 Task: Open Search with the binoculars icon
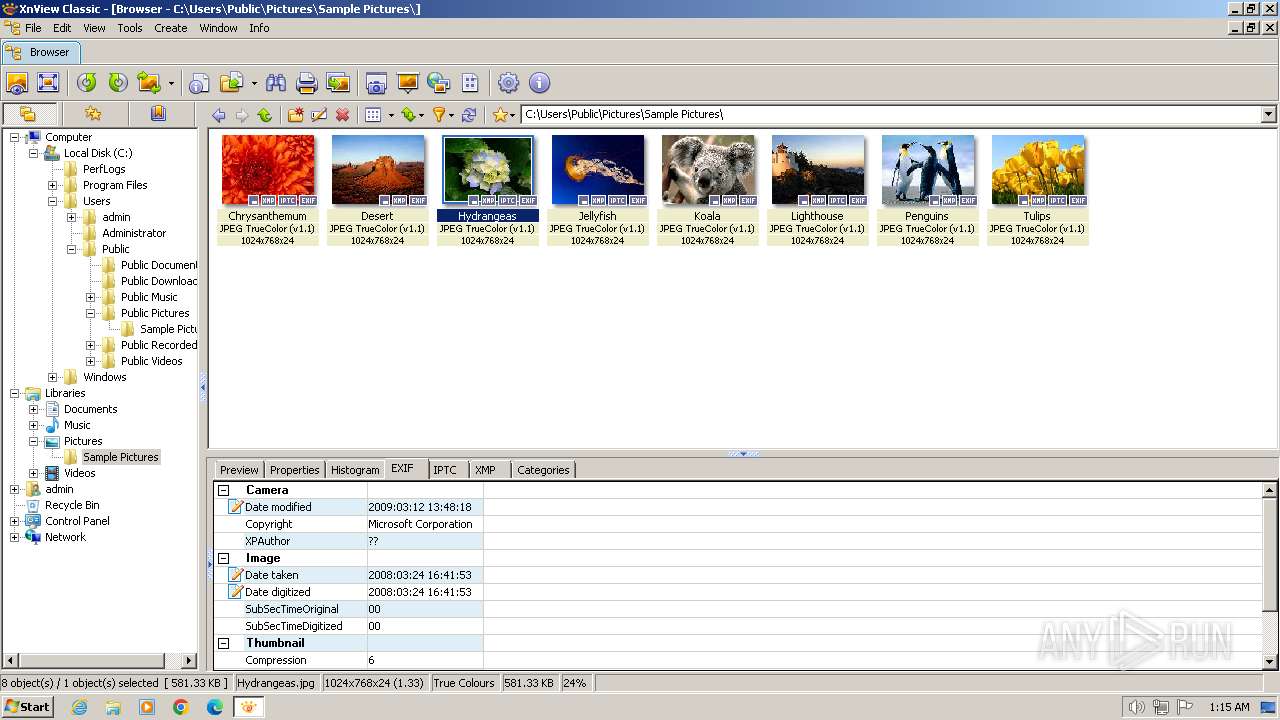pyautogui.click(x=276, y=83)
